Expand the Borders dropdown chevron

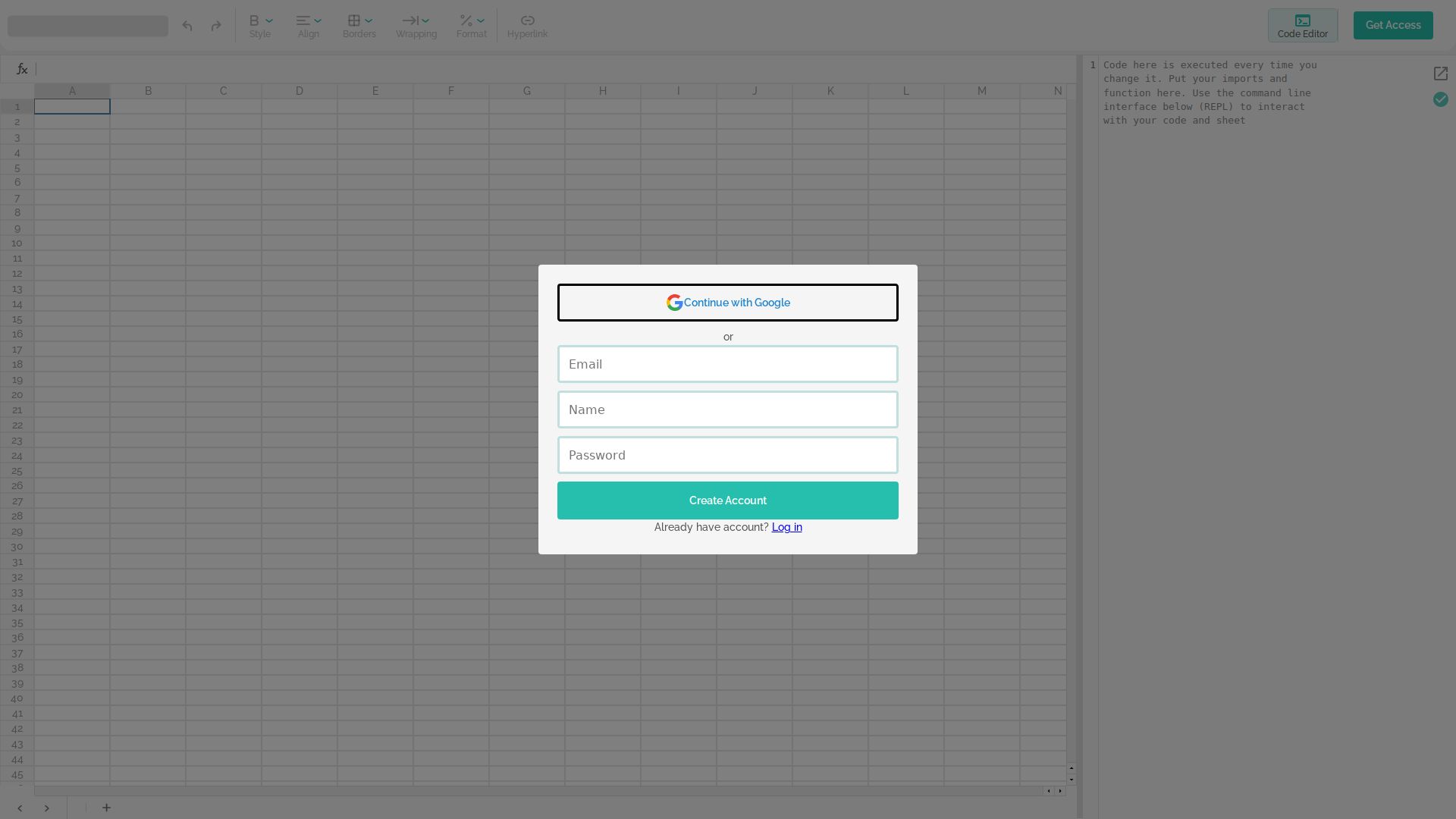coord(369,20)
